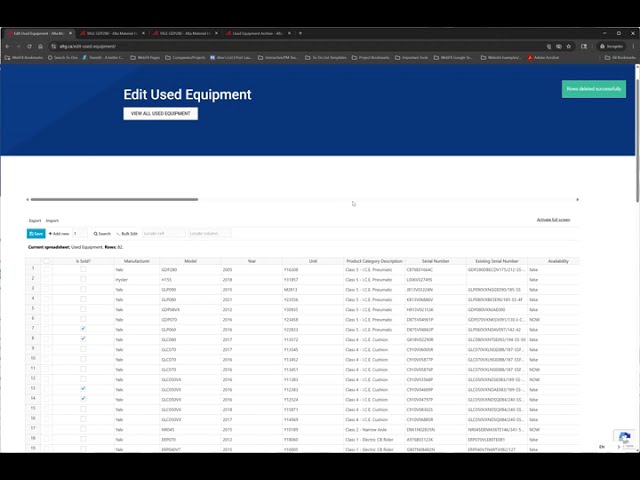Switch to the Used Equipment Archive tab
Image resolution: width=640 pixels, height=480 pixels.
pos(257,33)
